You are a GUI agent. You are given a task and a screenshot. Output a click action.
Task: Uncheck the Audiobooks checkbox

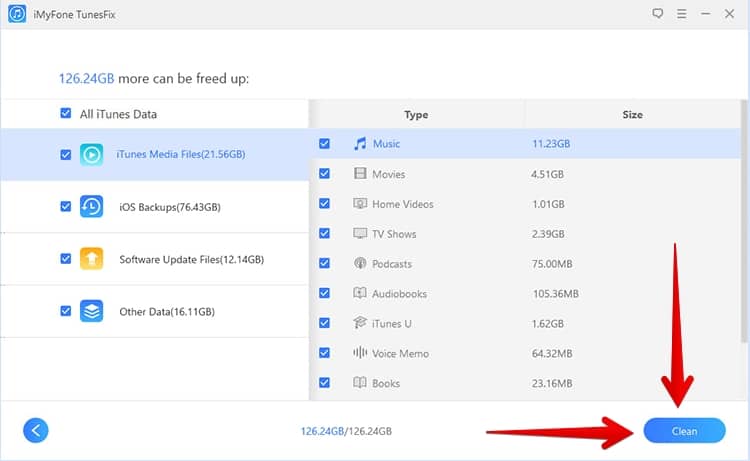click(x=325, y=293)
